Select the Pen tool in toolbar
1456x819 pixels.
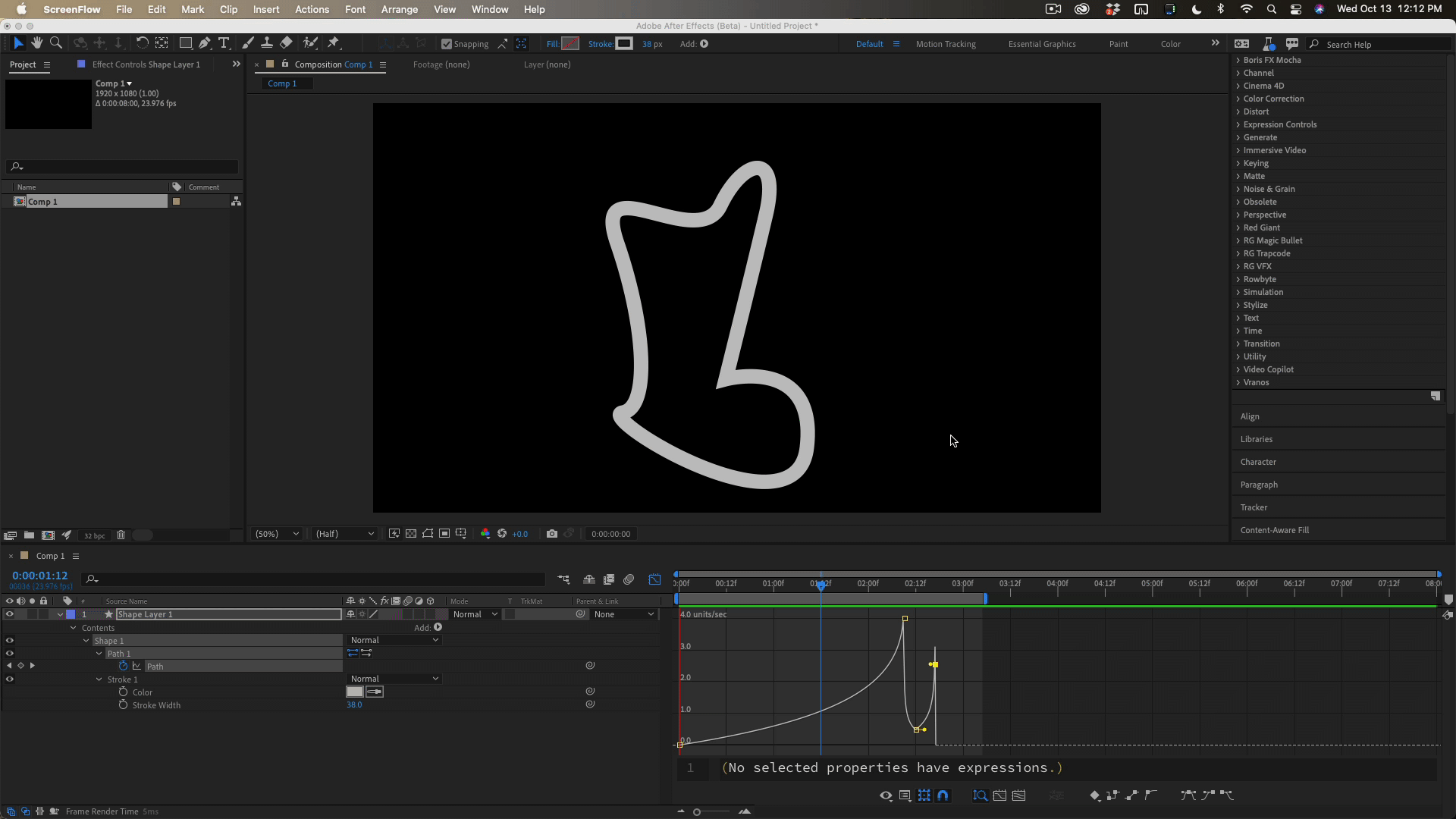(205, 43)
